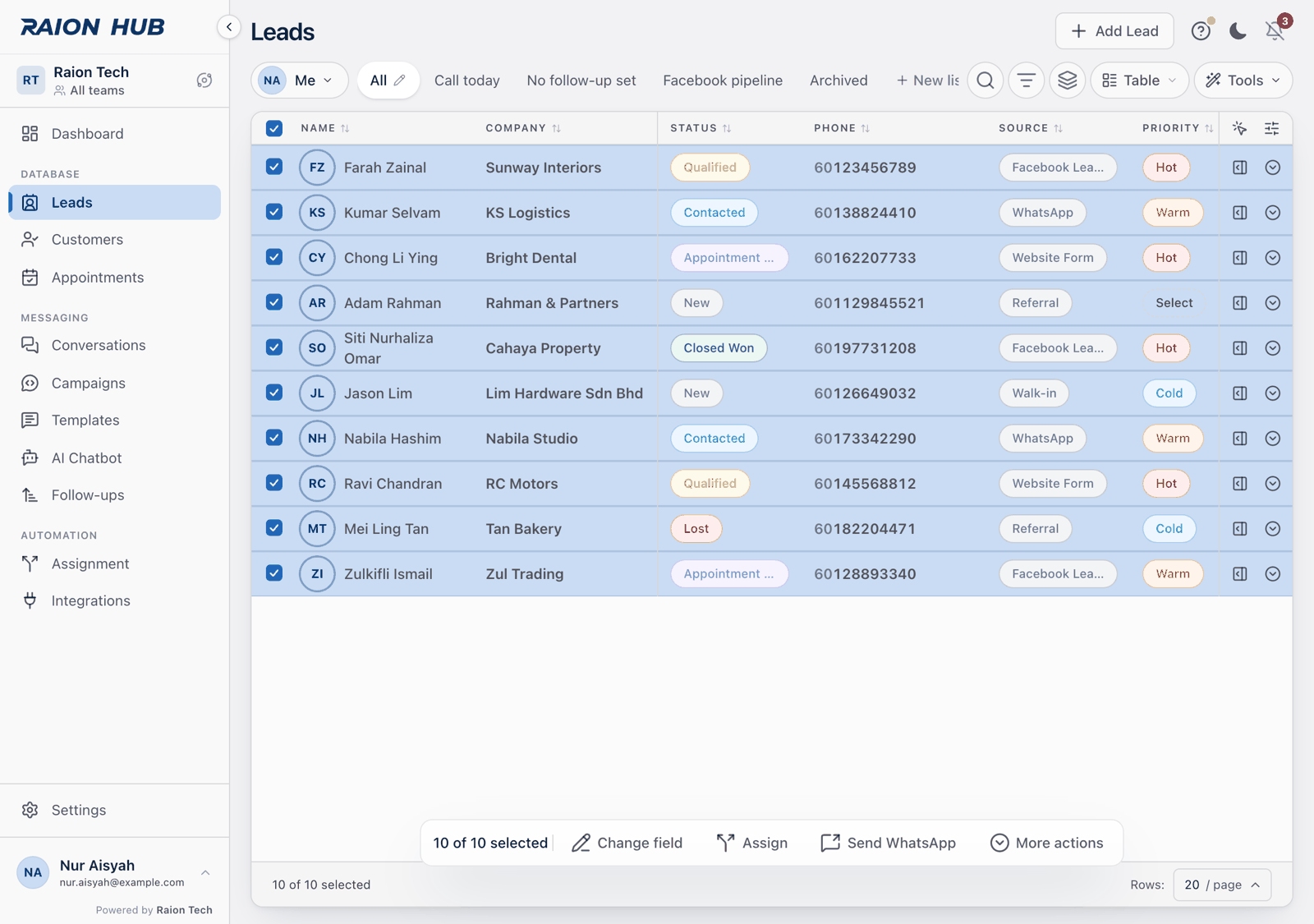Screen dimensions: 1314x924
Task: Uncheck the Farah Zainal row checkbox
Action: (274, 167)
